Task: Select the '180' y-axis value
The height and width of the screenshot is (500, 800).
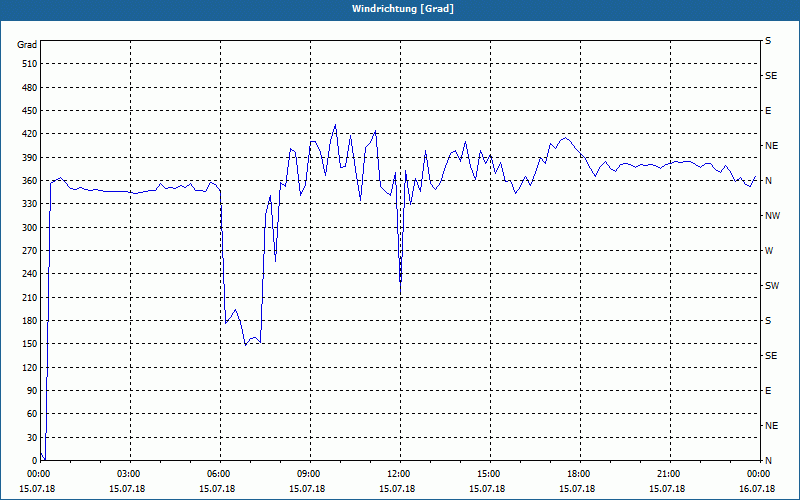Action: point(29,321)
